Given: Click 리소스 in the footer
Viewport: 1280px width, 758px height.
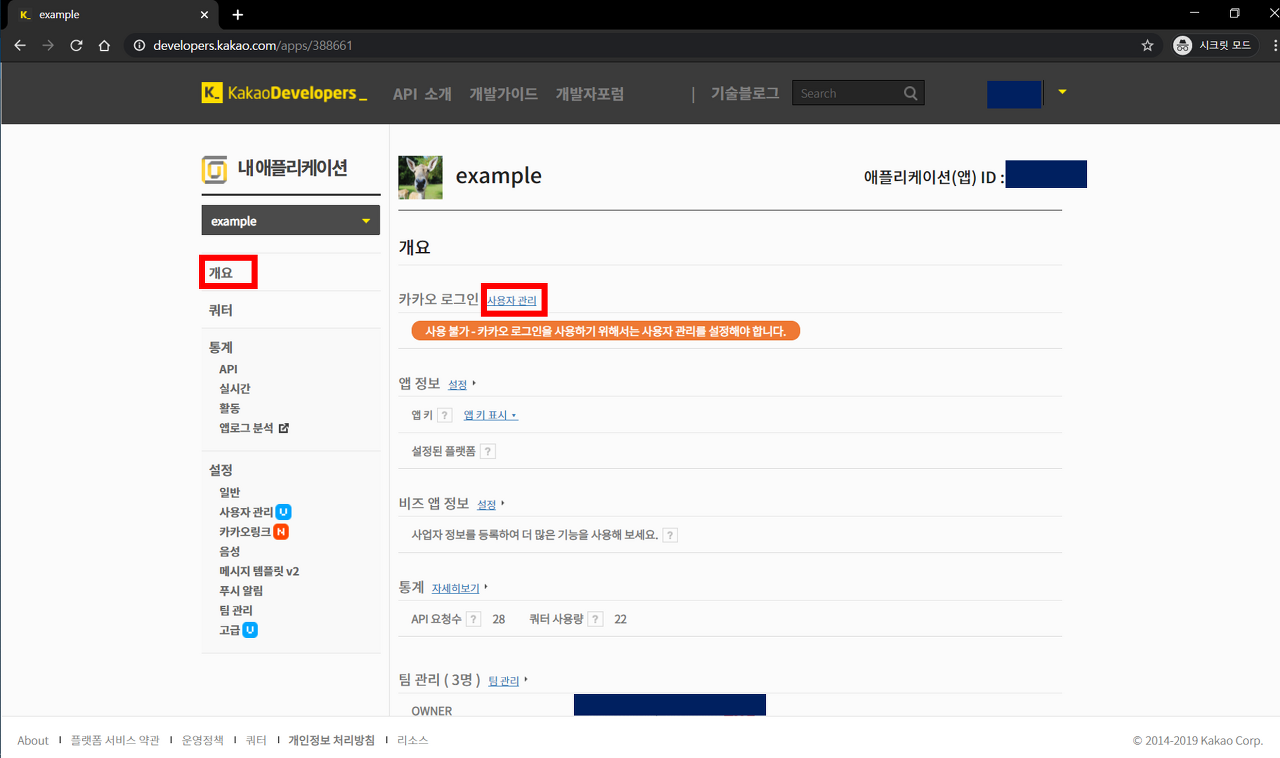Looking at the screenshot, I should point(413,741).
